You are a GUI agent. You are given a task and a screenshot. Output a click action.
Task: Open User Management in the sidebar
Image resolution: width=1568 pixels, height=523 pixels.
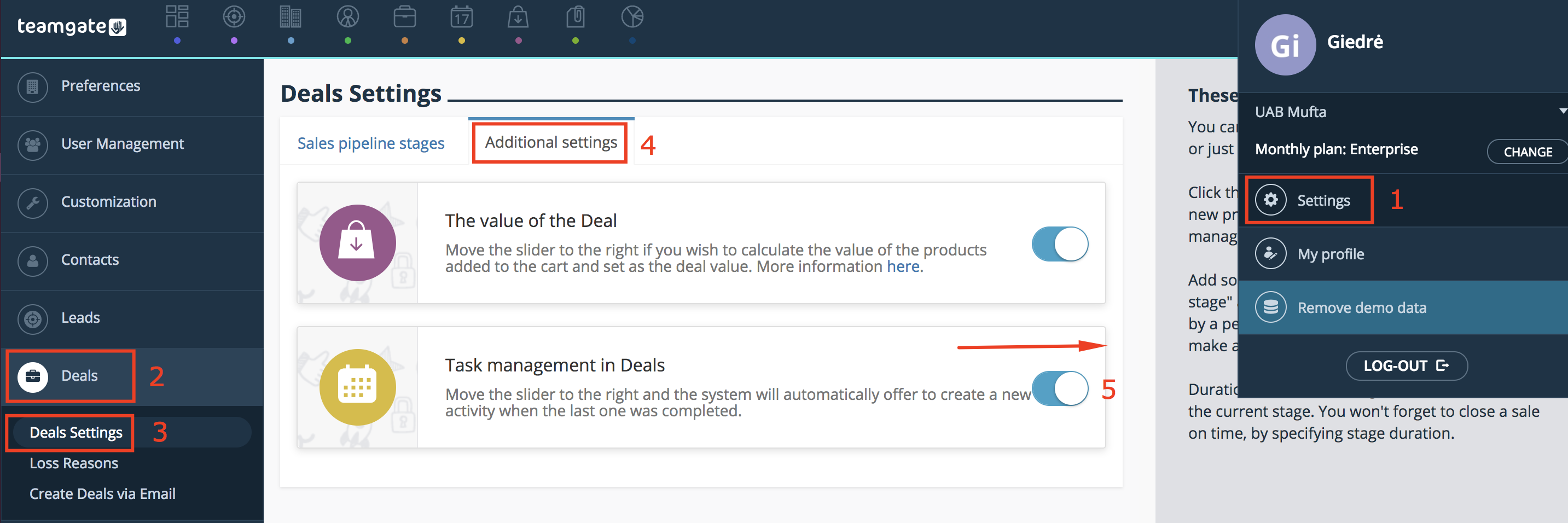click(x=132, y=145)
